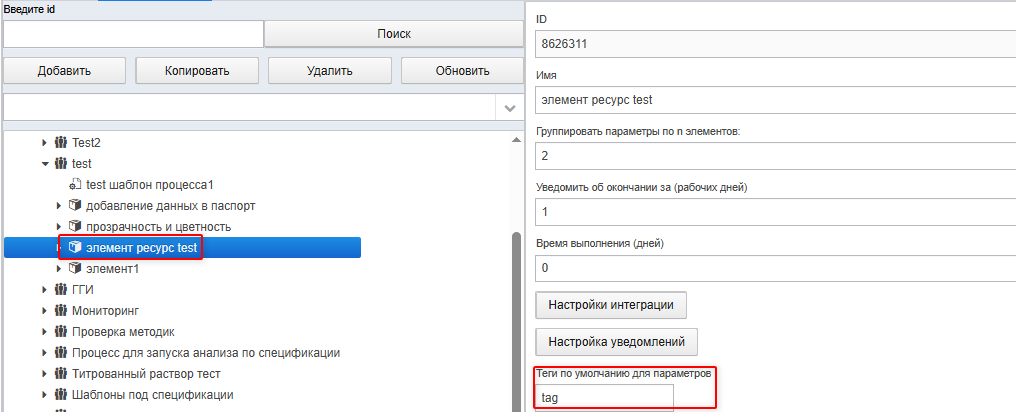The width and height of the screenshot is (1016, 412).
Task: Click the Добавить button
Action: [64, 71]
